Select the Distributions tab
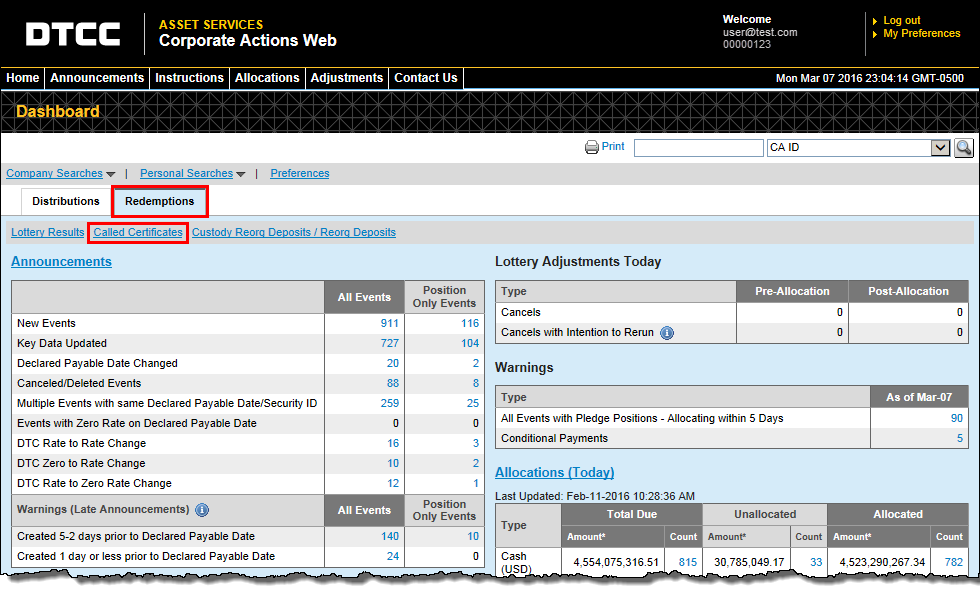Screen dimensions: 980x593 click(66, 201)
